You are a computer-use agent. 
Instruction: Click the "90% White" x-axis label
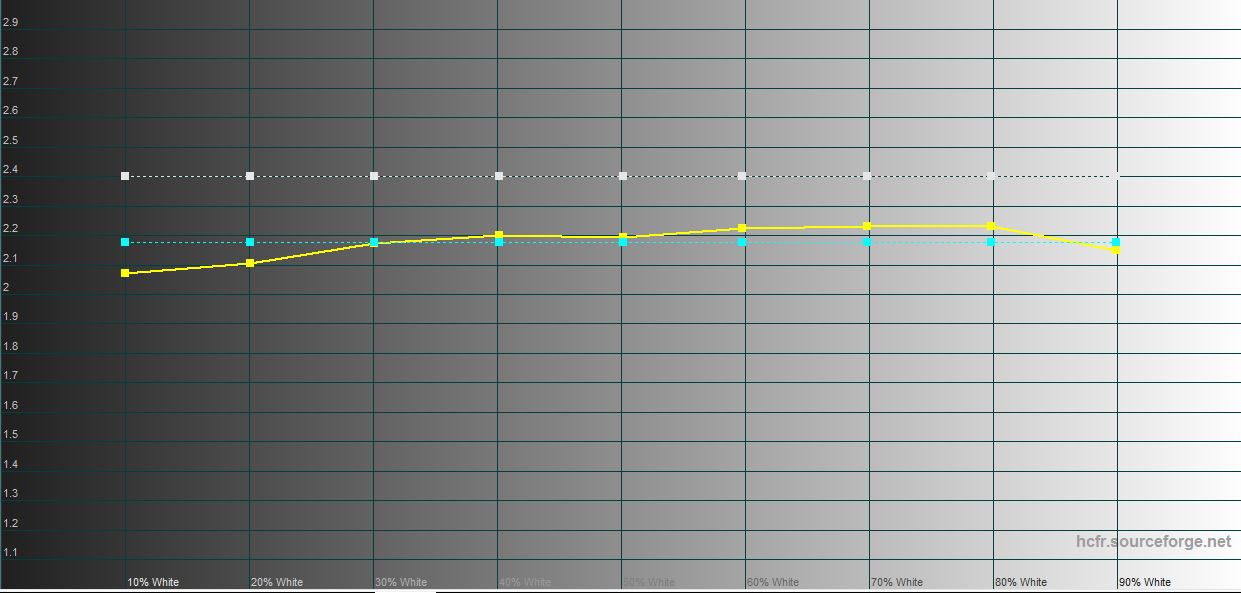click(x=1145, y=582)
